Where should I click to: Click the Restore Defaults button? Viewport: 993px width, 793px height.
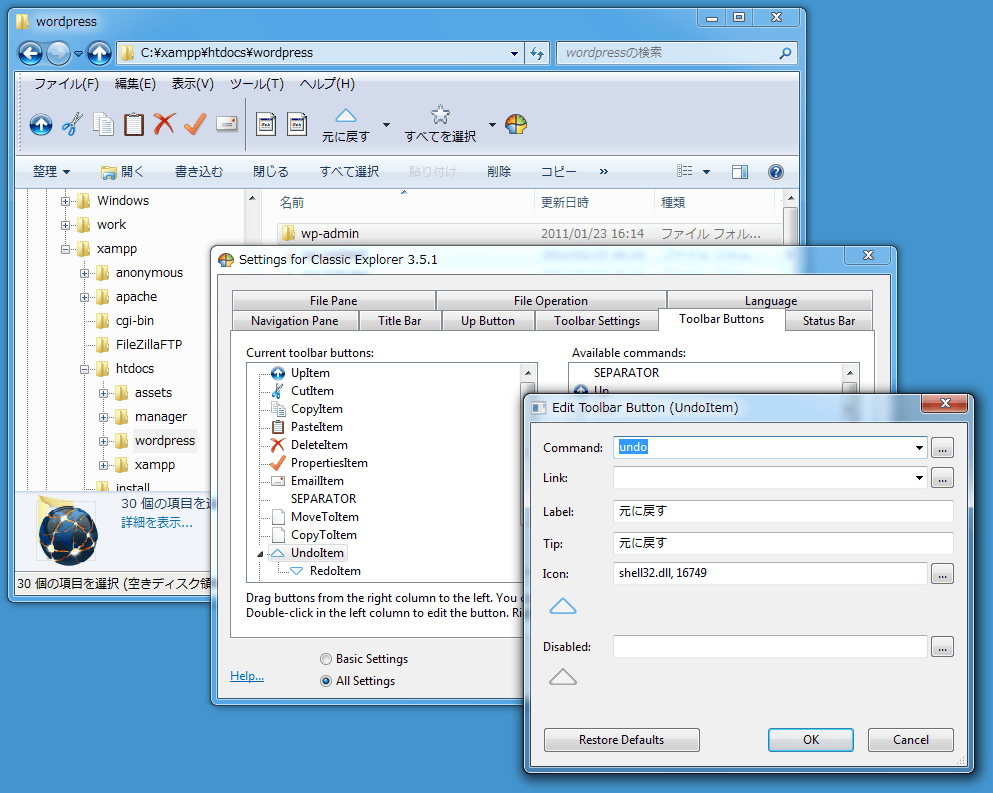621,740
